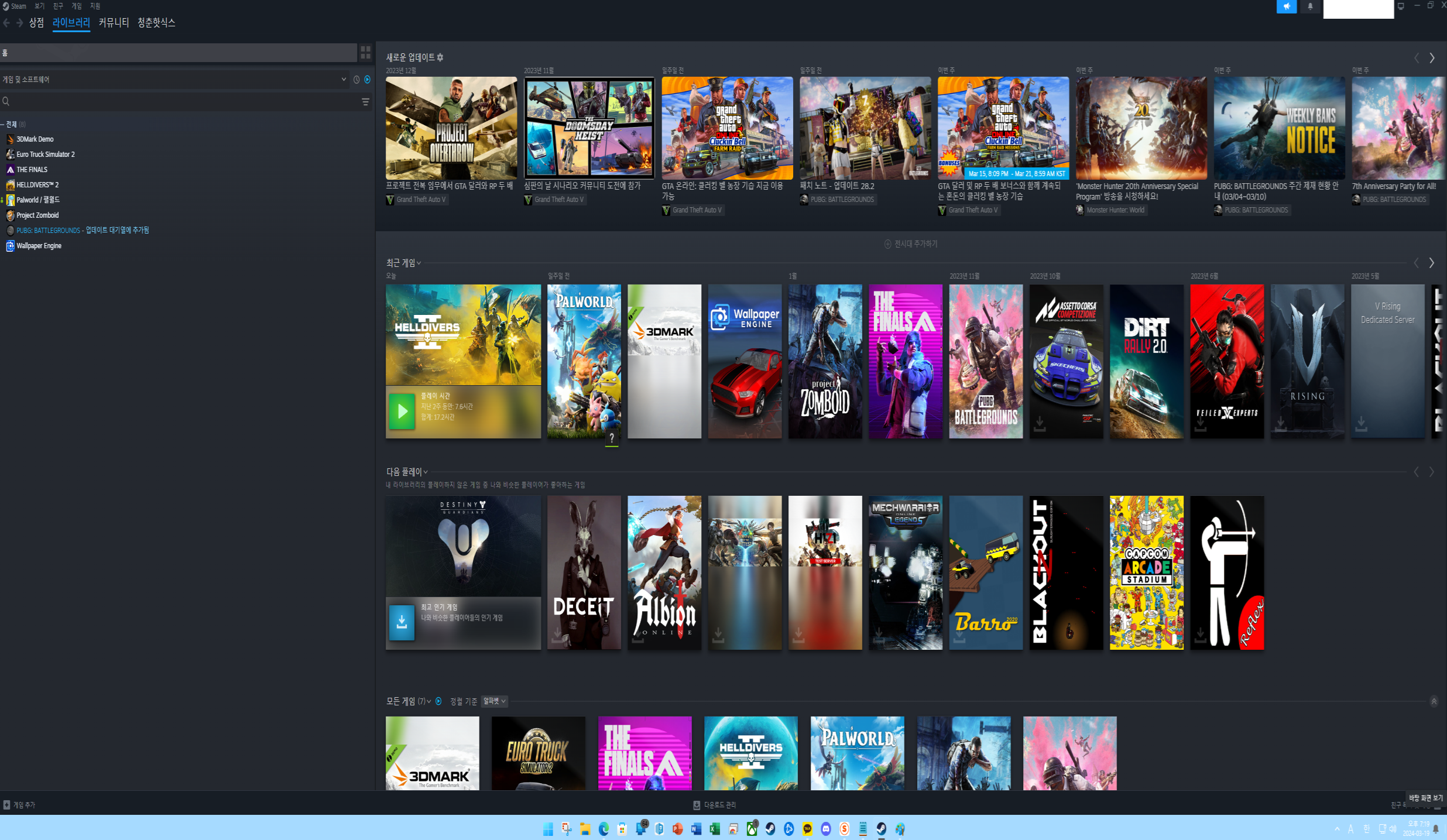
Task: Open the advanced filter options icon
Action: pyautogui.click(x=365, y=102)
